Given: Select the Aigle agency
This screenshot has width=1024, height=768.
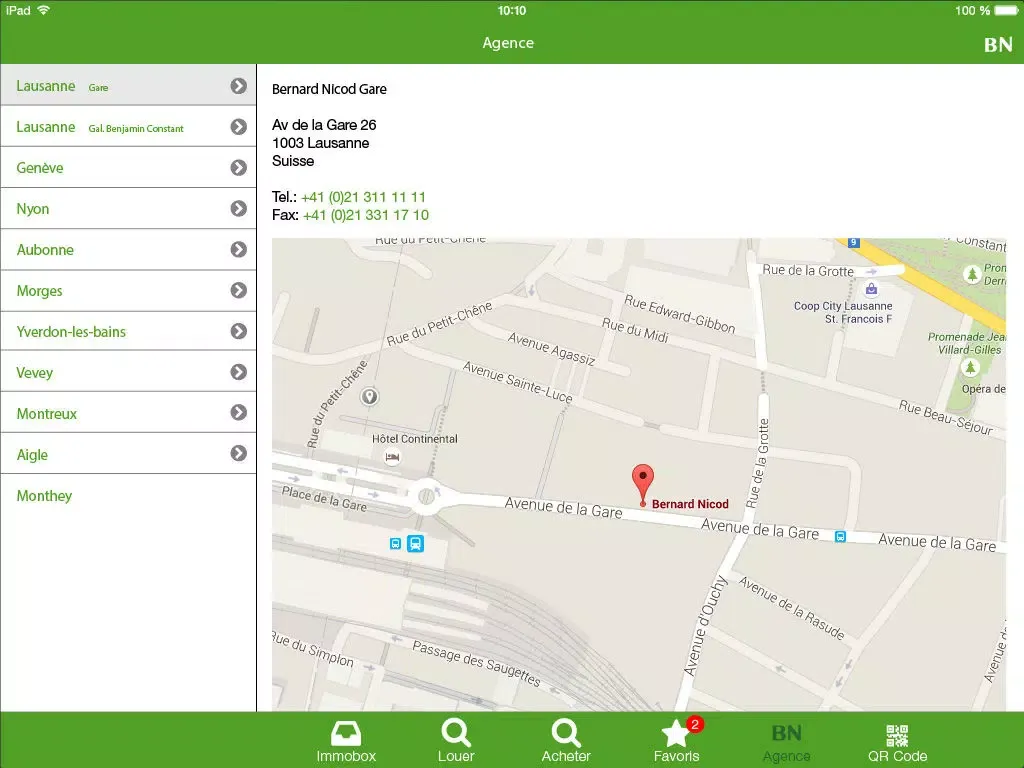Looking at the screenshot, I should 128,455.
